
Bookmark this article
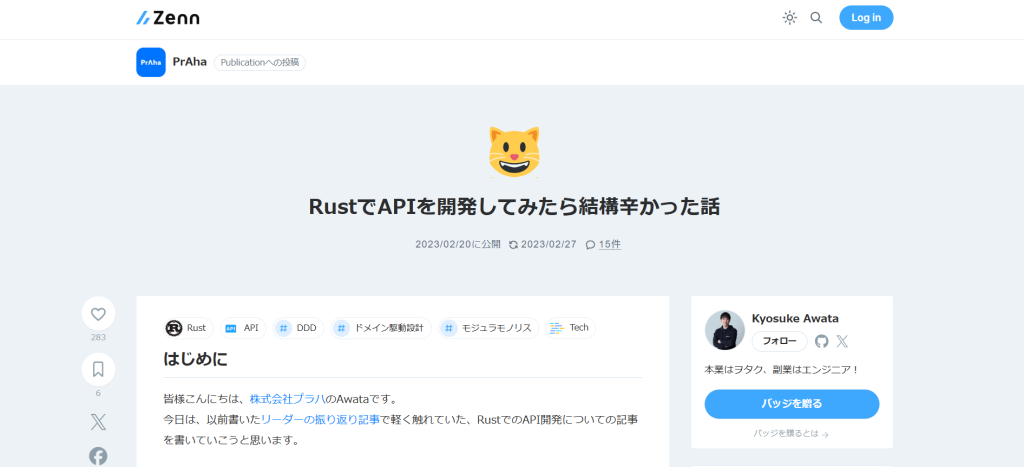click(x=98, y=369)
